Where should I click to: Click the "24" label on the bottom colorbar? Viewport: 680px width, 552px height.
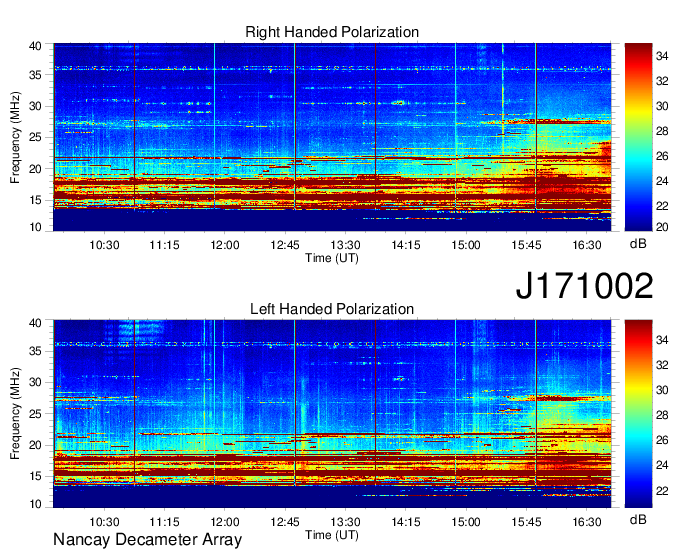[662, 465]
